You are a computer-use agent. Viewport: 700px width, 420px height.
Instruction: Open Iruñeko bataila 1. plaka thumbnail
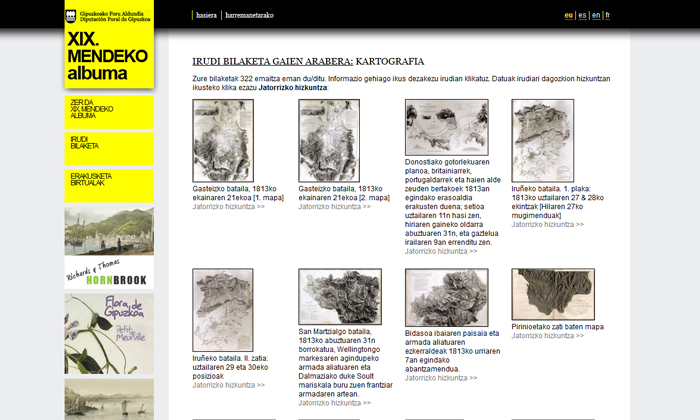click(542, 140)
